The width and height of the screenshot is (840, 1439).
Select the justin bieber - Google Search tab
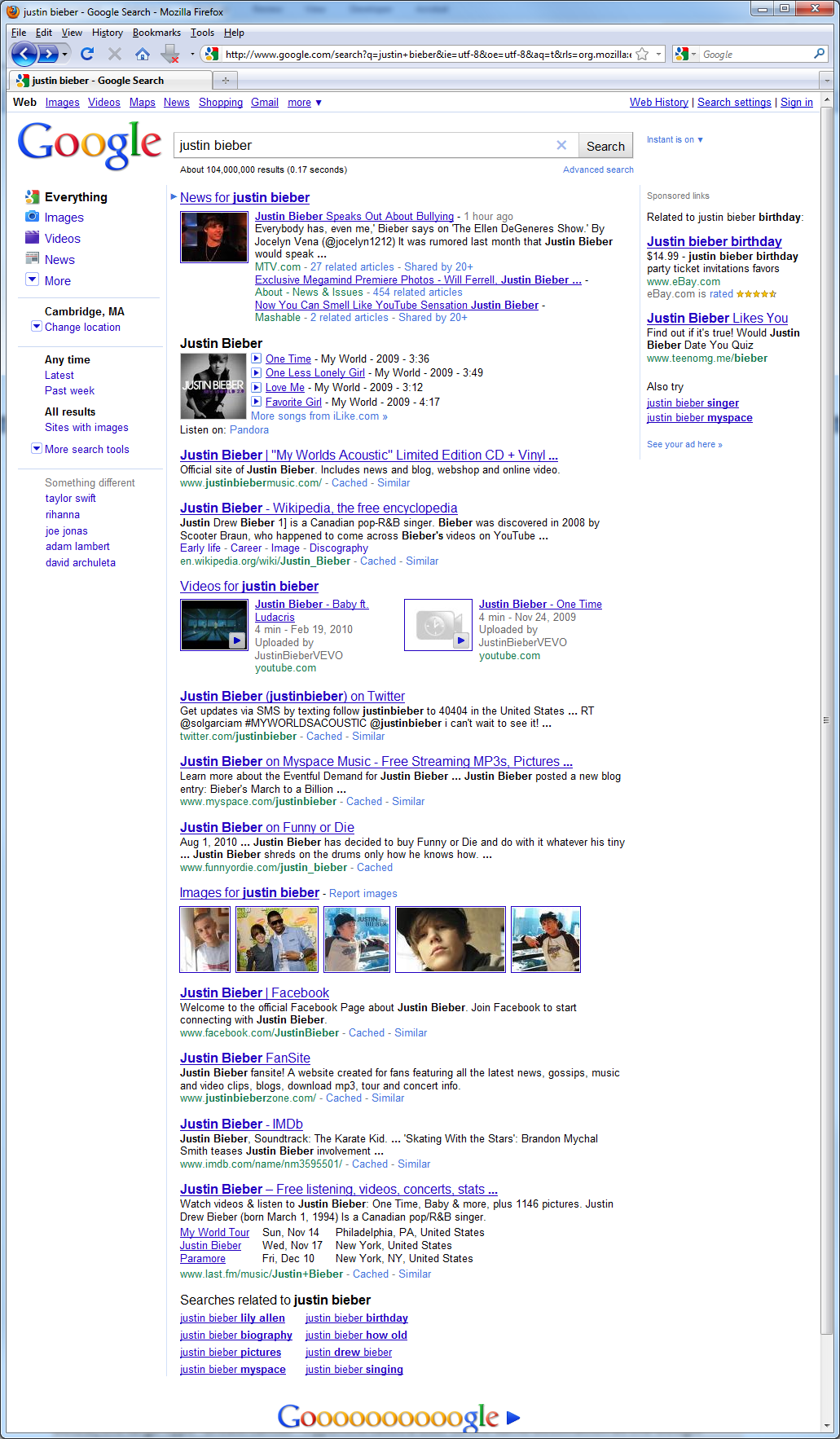[x=110, y=80]
